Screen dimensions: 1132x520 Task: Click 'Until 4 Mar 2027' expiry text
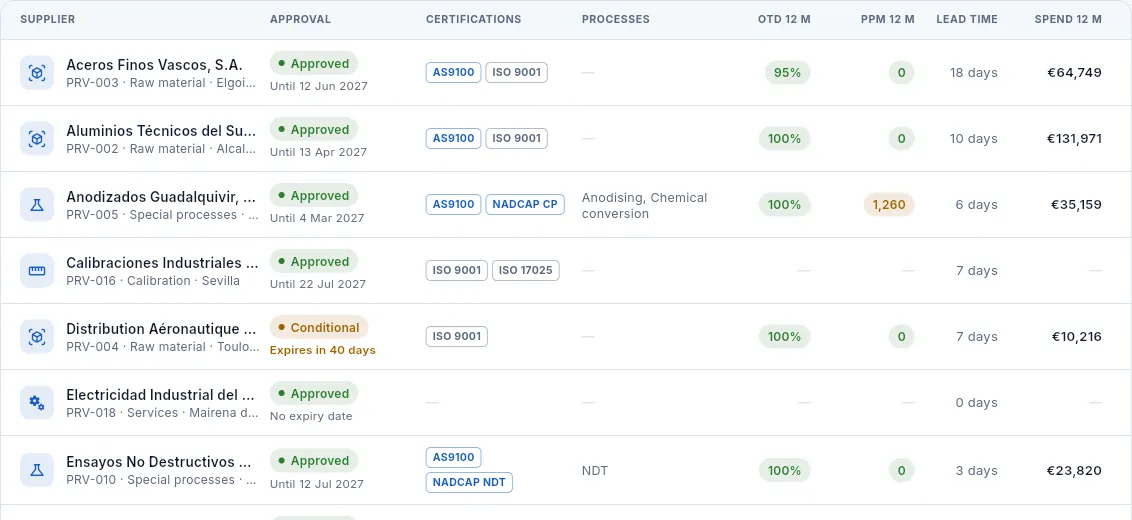(317, 218)
